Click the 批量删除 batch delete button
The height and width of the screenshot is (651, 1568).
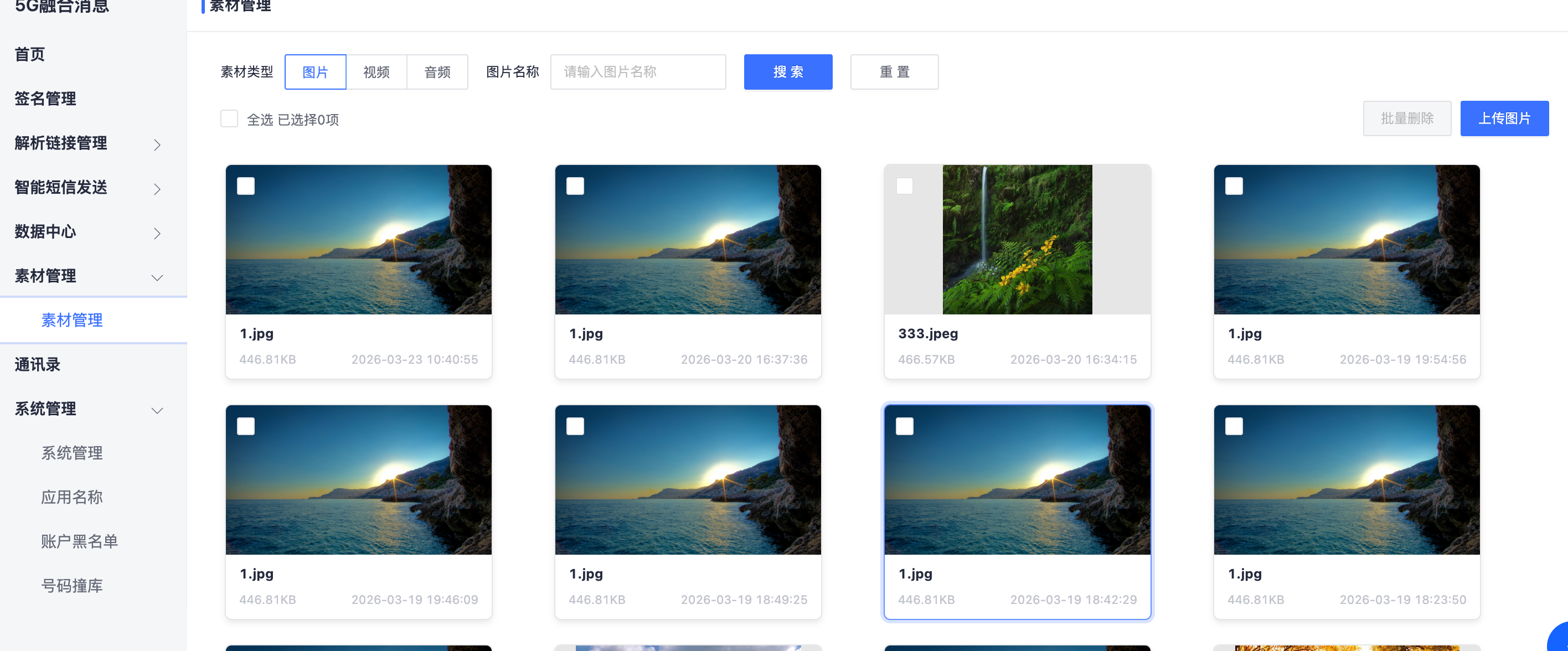[x=1407, y=118]
